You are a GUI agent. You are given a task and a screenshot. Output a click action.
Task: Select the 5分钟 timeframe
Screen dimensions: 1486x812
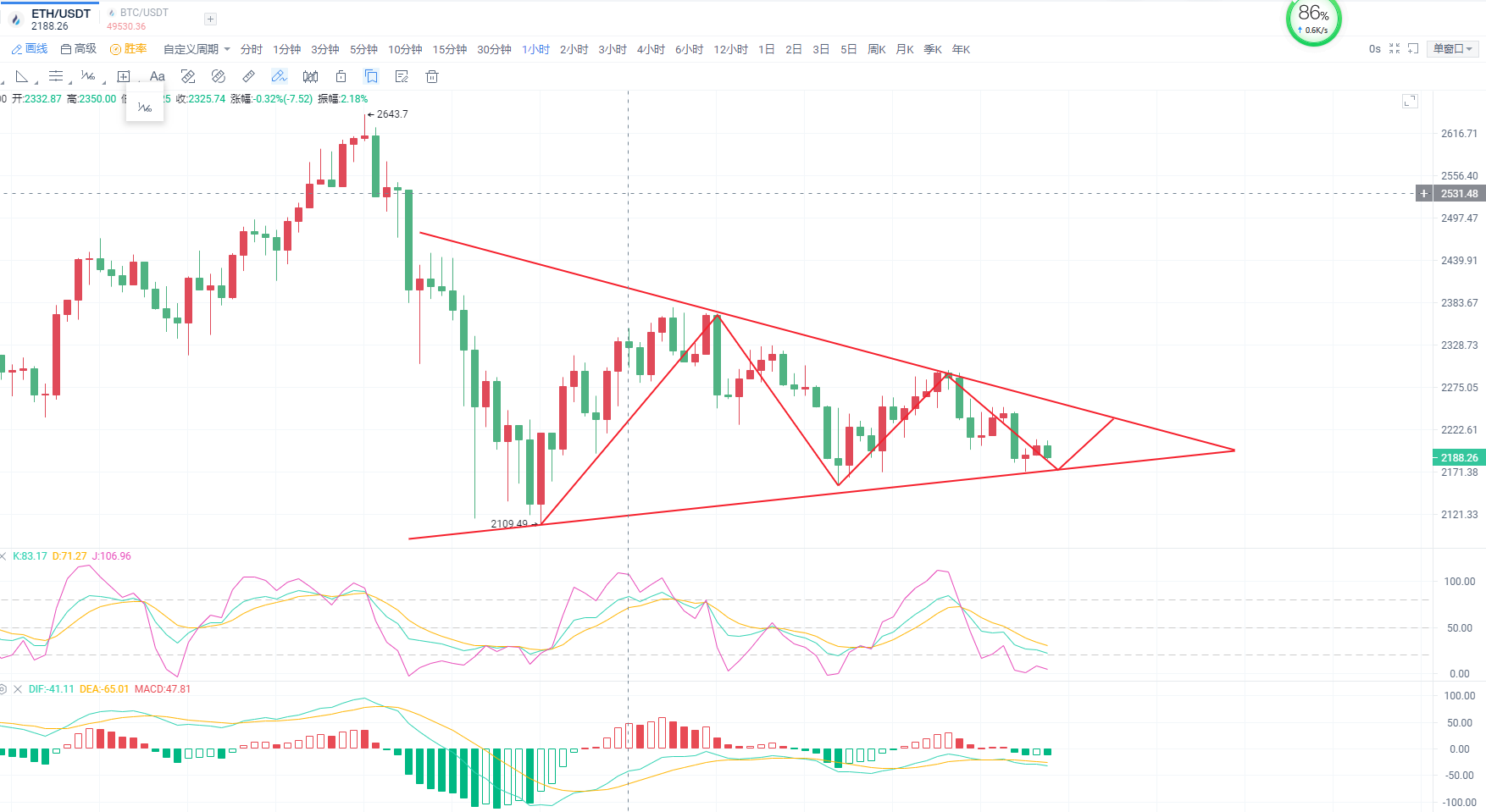(x=363, y=49)
